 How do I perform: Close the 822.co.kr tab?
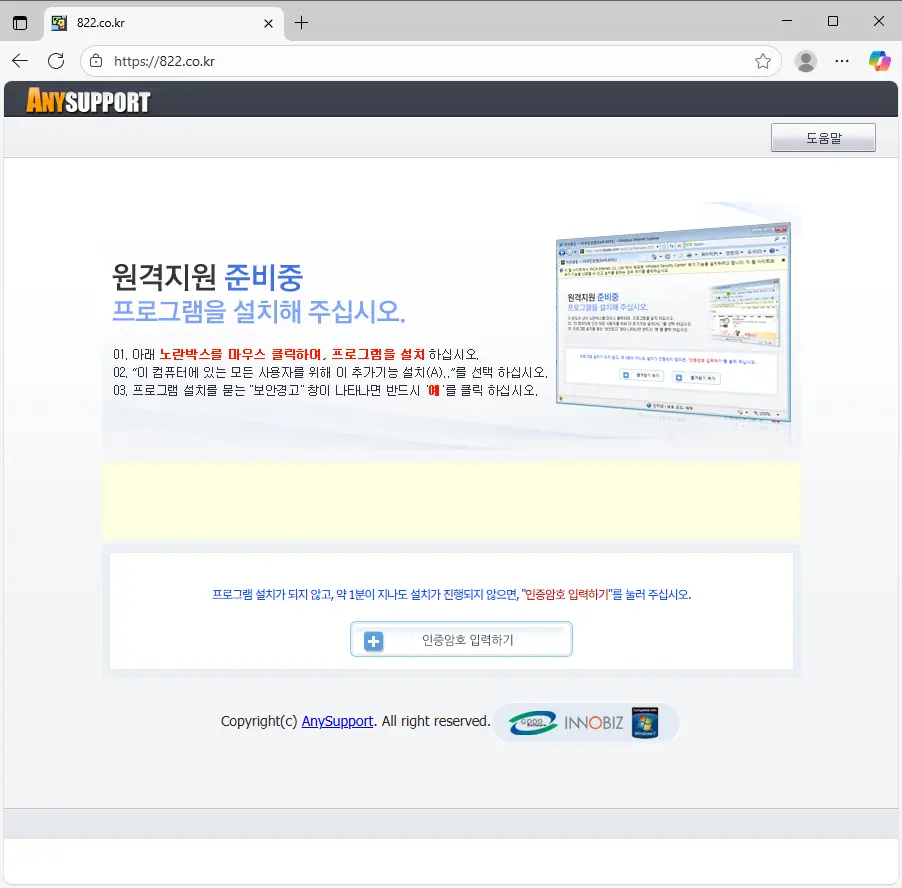pos(267,23)
